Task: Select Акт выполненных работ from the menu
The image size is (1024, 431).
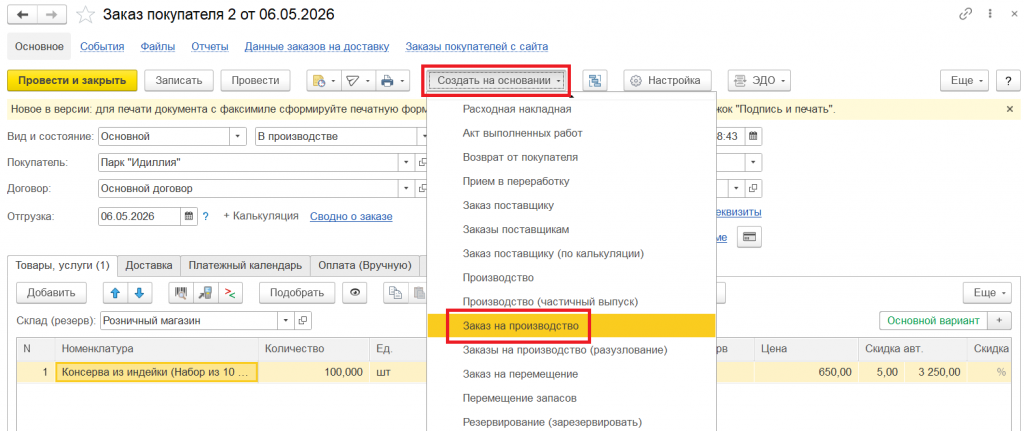Action: [571, 133]
